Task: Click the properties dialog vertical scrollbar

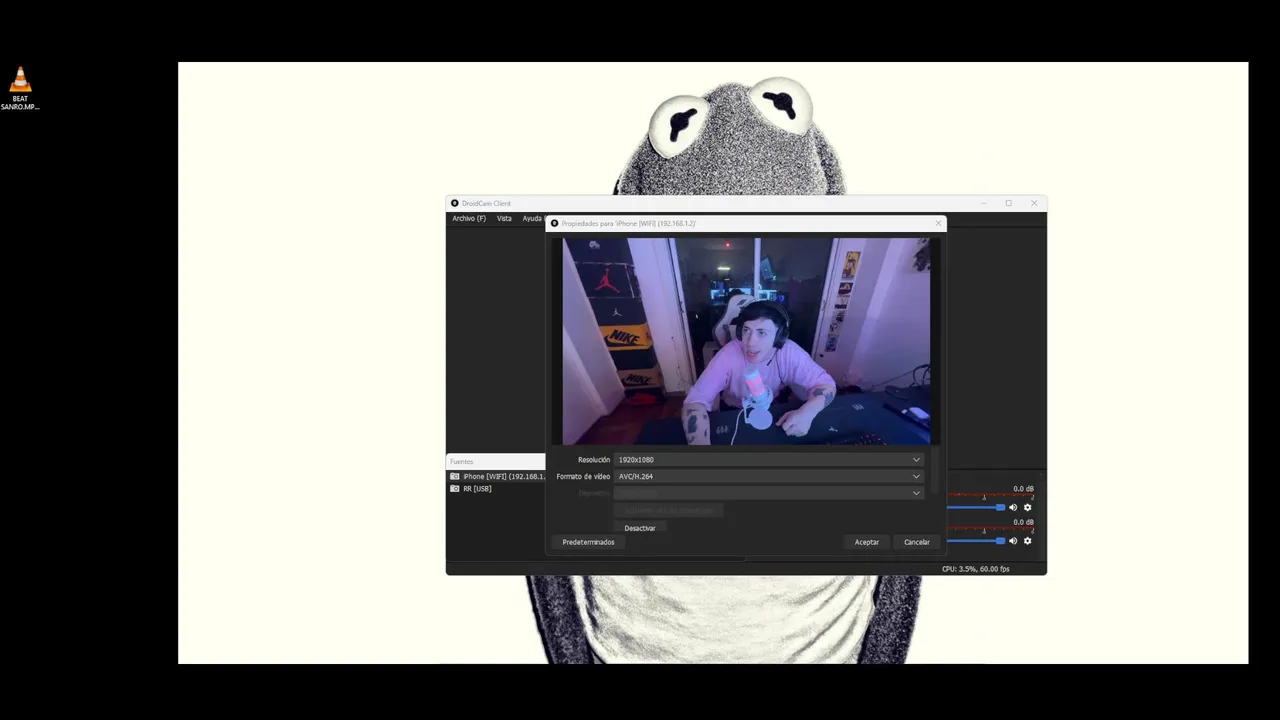Action: [x=935, y=472]
